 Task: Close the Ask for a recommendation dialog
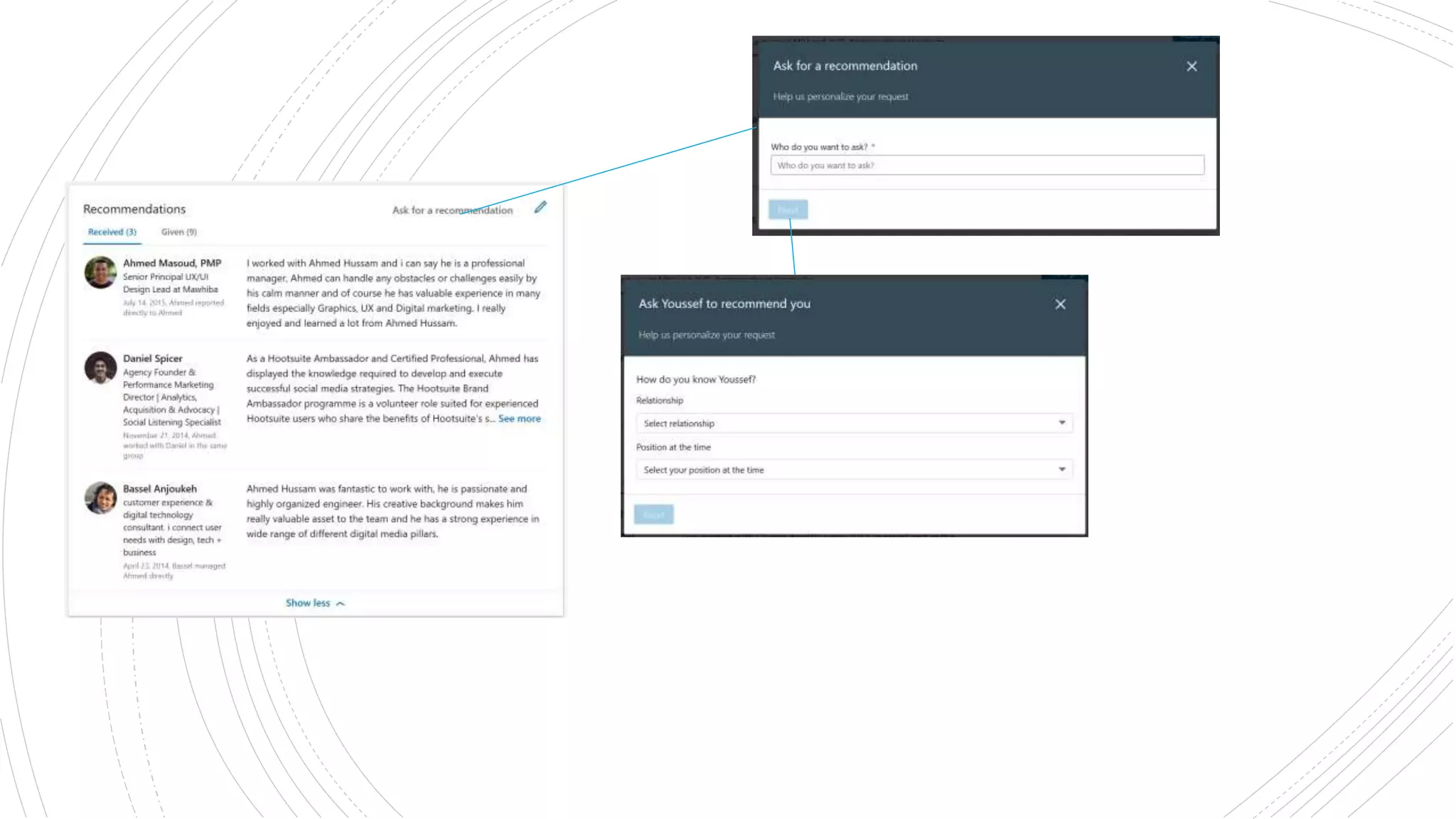click(1192, 66)
